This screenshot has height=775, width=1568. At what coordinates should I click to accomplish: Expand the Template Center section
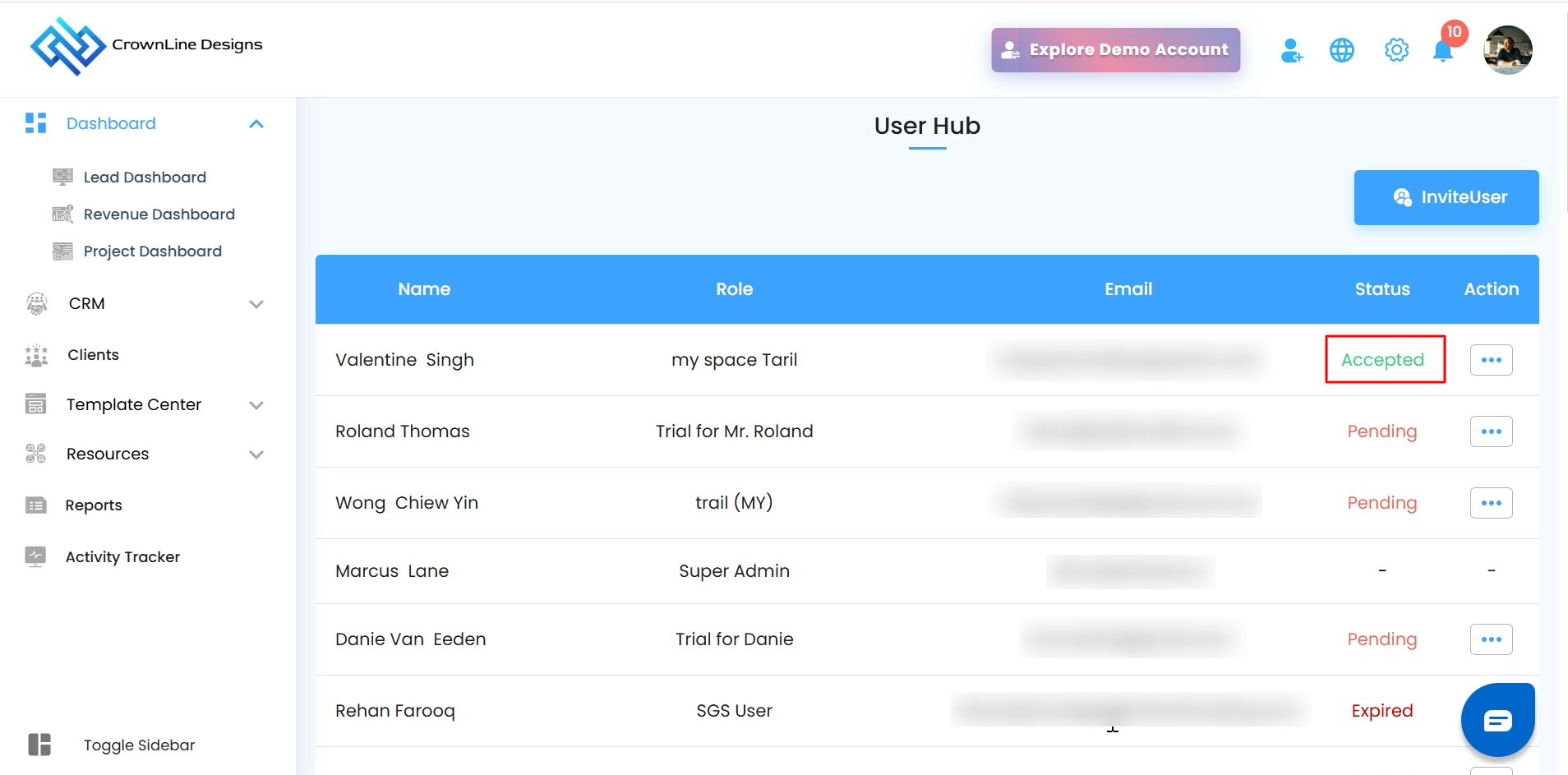pyautogui.click(x=256, y=405)
